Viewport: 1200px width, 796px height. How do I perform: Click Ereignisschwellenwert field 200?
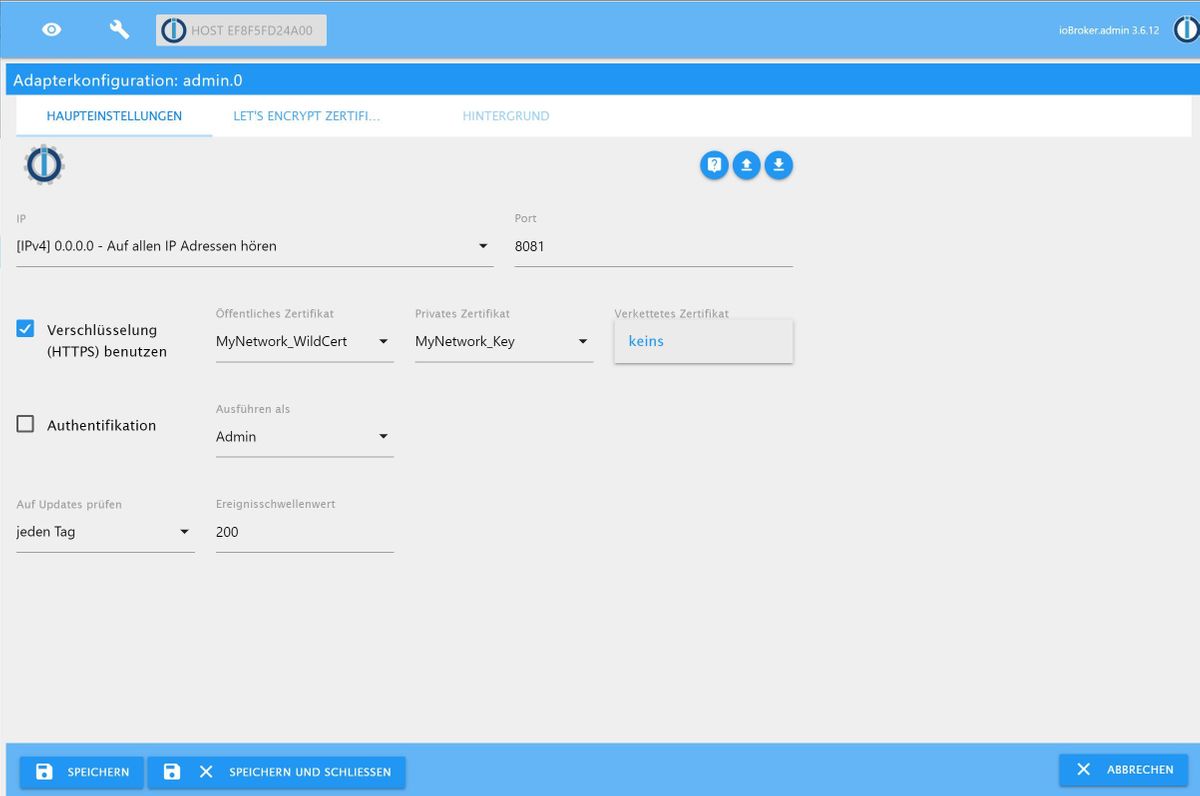(x=305, y=532)
